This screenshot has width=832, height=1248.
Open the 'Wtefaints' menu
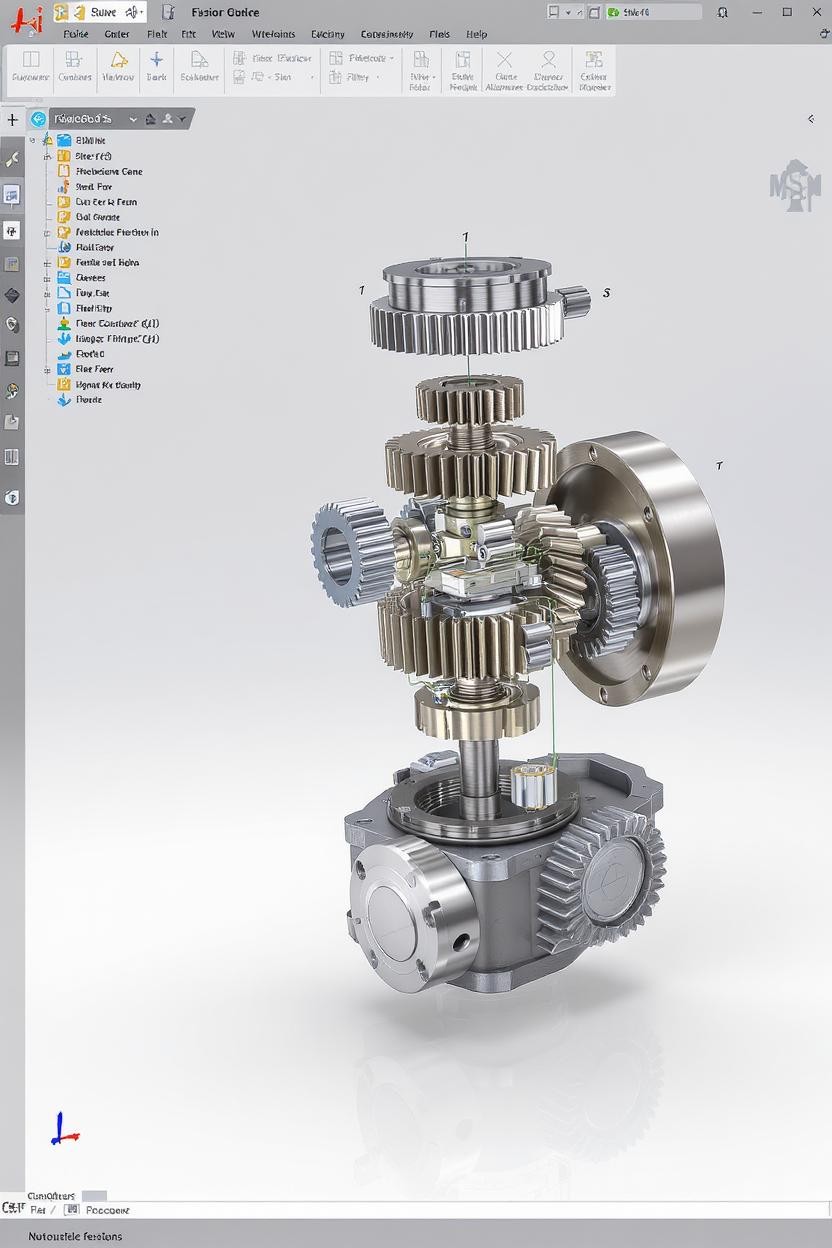click(273, 34)
